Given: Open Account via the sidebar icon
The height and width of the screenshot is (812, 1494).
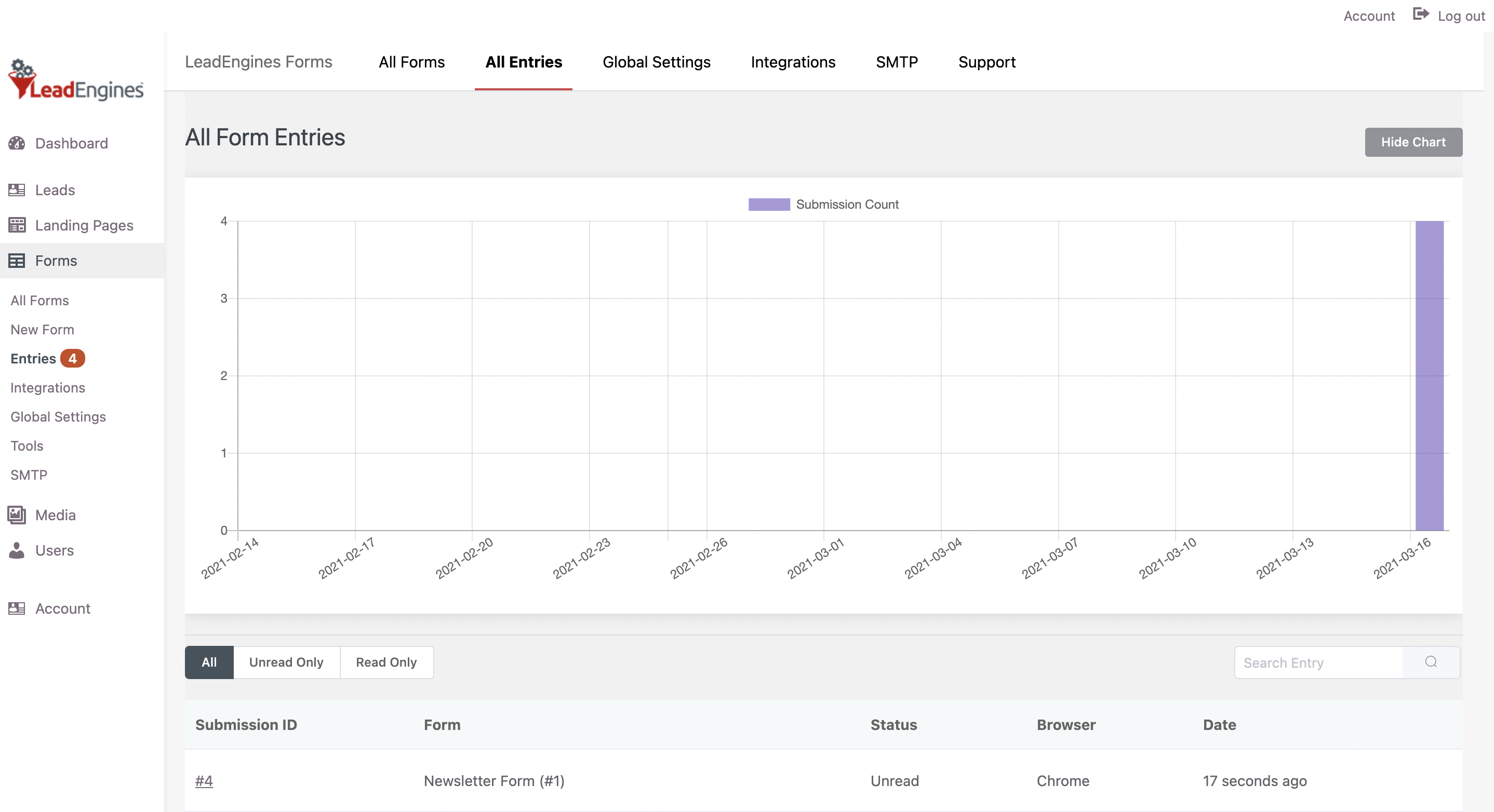Looking at the screenshot, I should (16, 608).
